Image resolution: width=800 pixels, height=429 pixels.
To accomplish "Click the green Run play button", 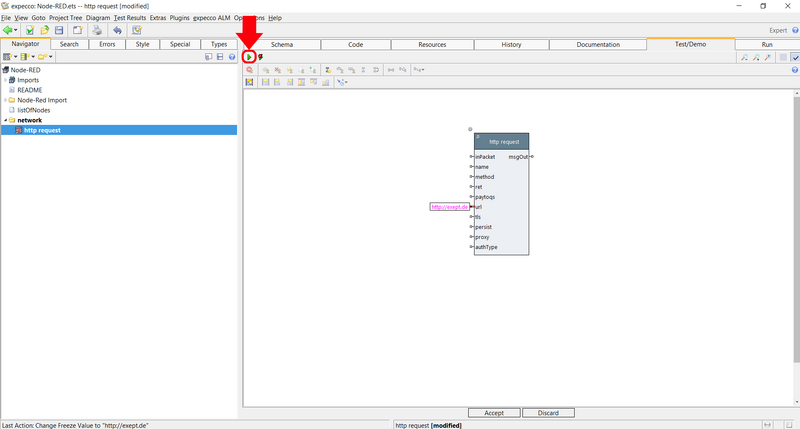I will click(249, 57).
